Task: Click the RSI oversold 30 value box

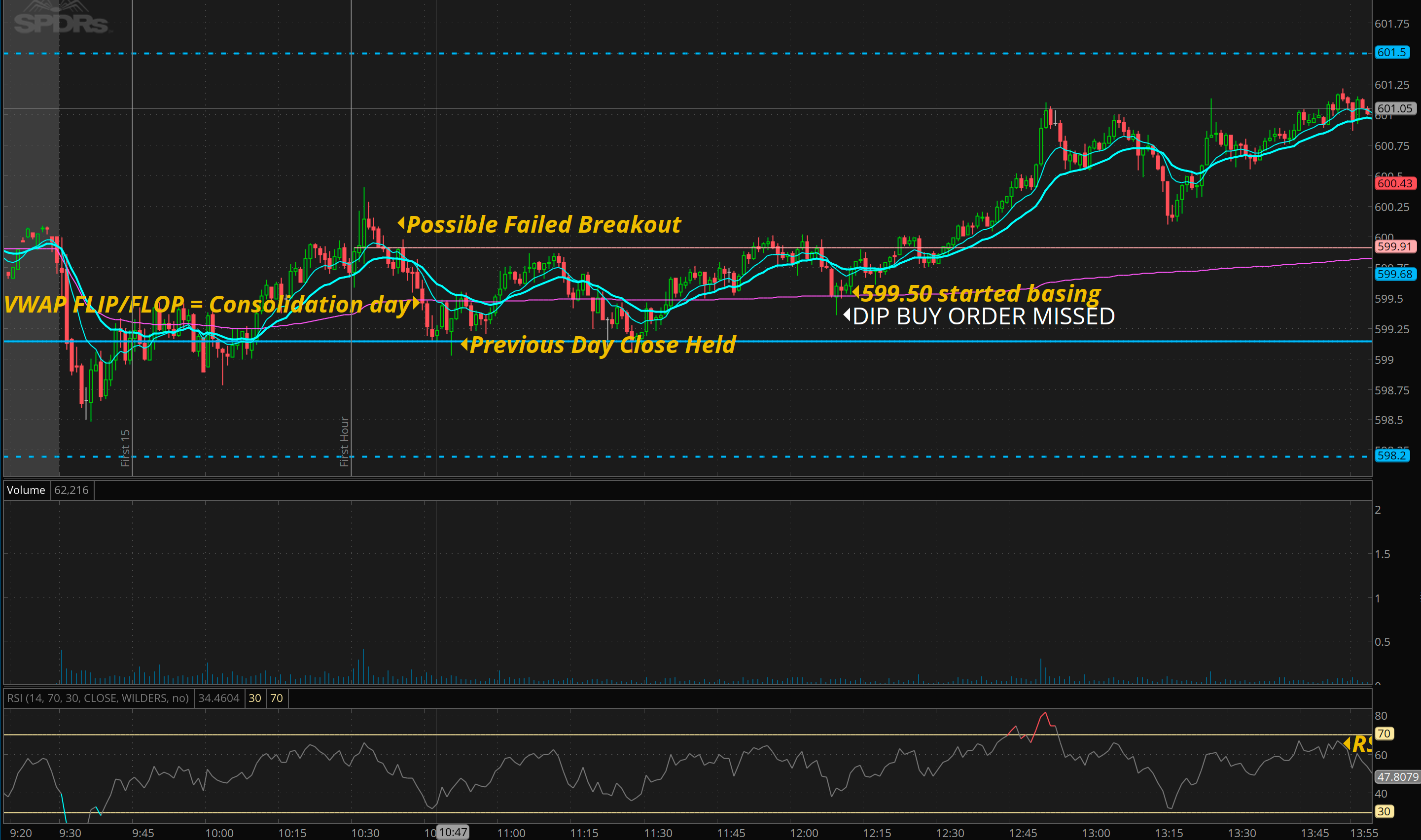Action: coord(255,698)
